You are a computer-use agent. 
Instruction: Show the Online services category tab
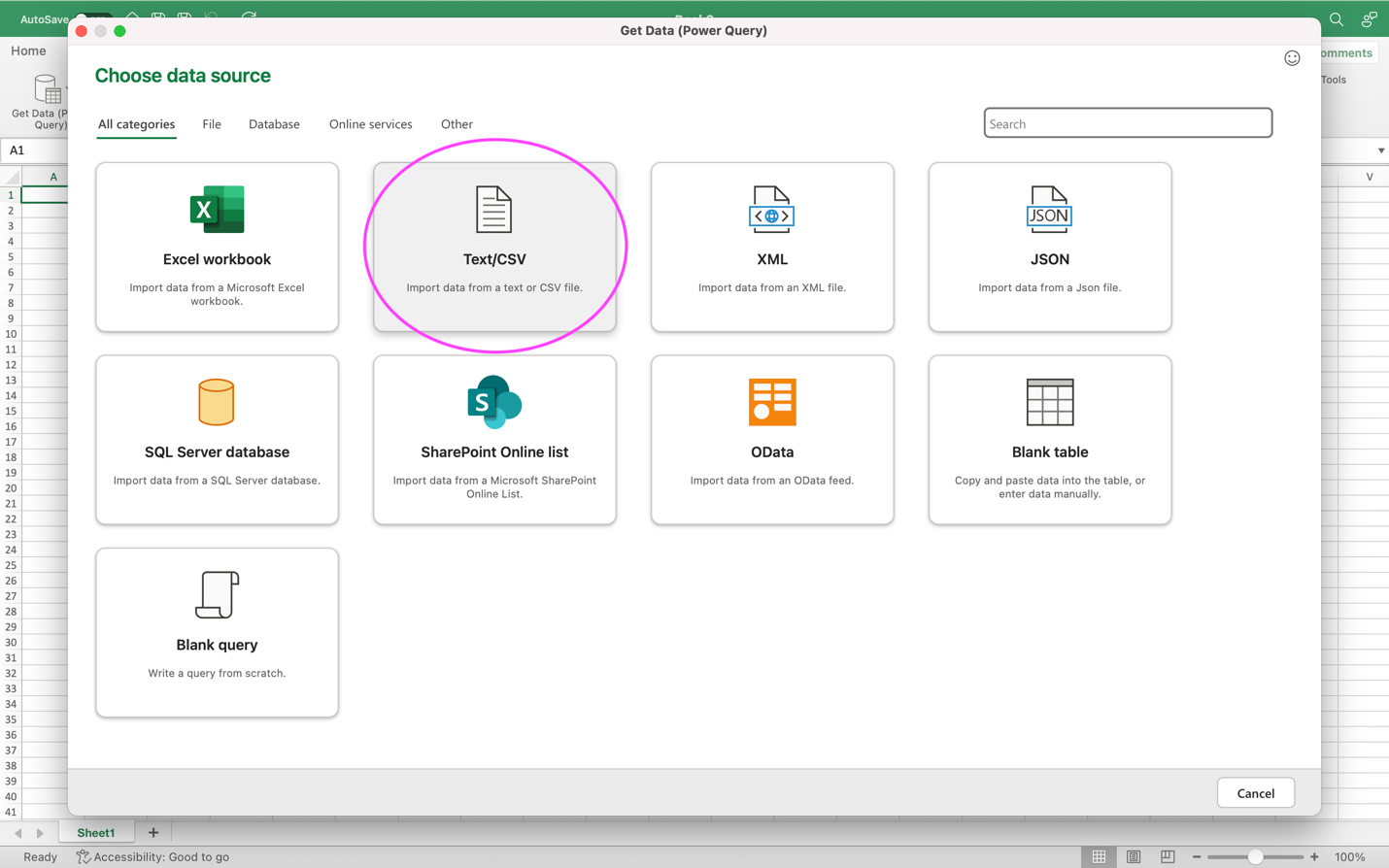(x=370, y=124)
